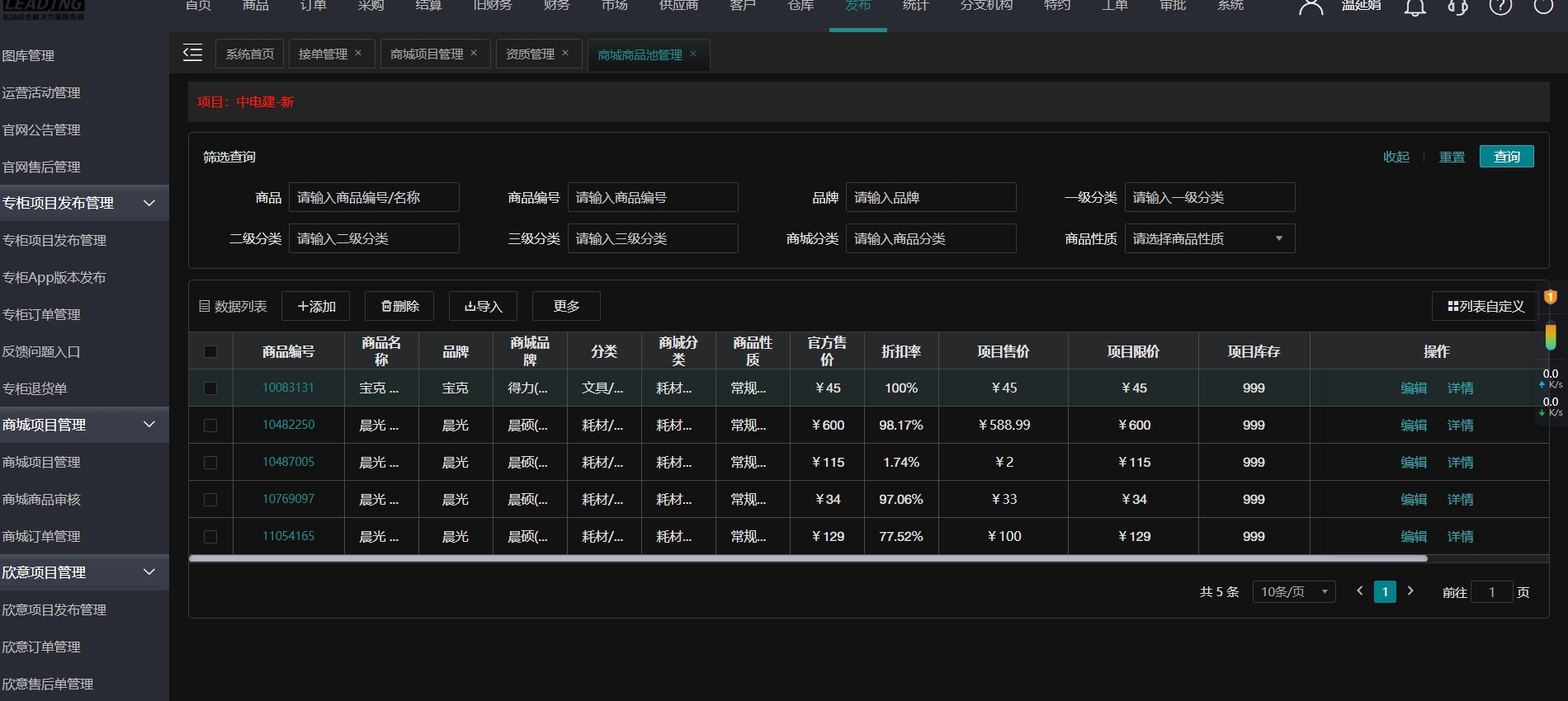This screenshot has height=701, width=1568.
Task: Open 专柜App版本发布 in sidebar
Action: (54, 277)
